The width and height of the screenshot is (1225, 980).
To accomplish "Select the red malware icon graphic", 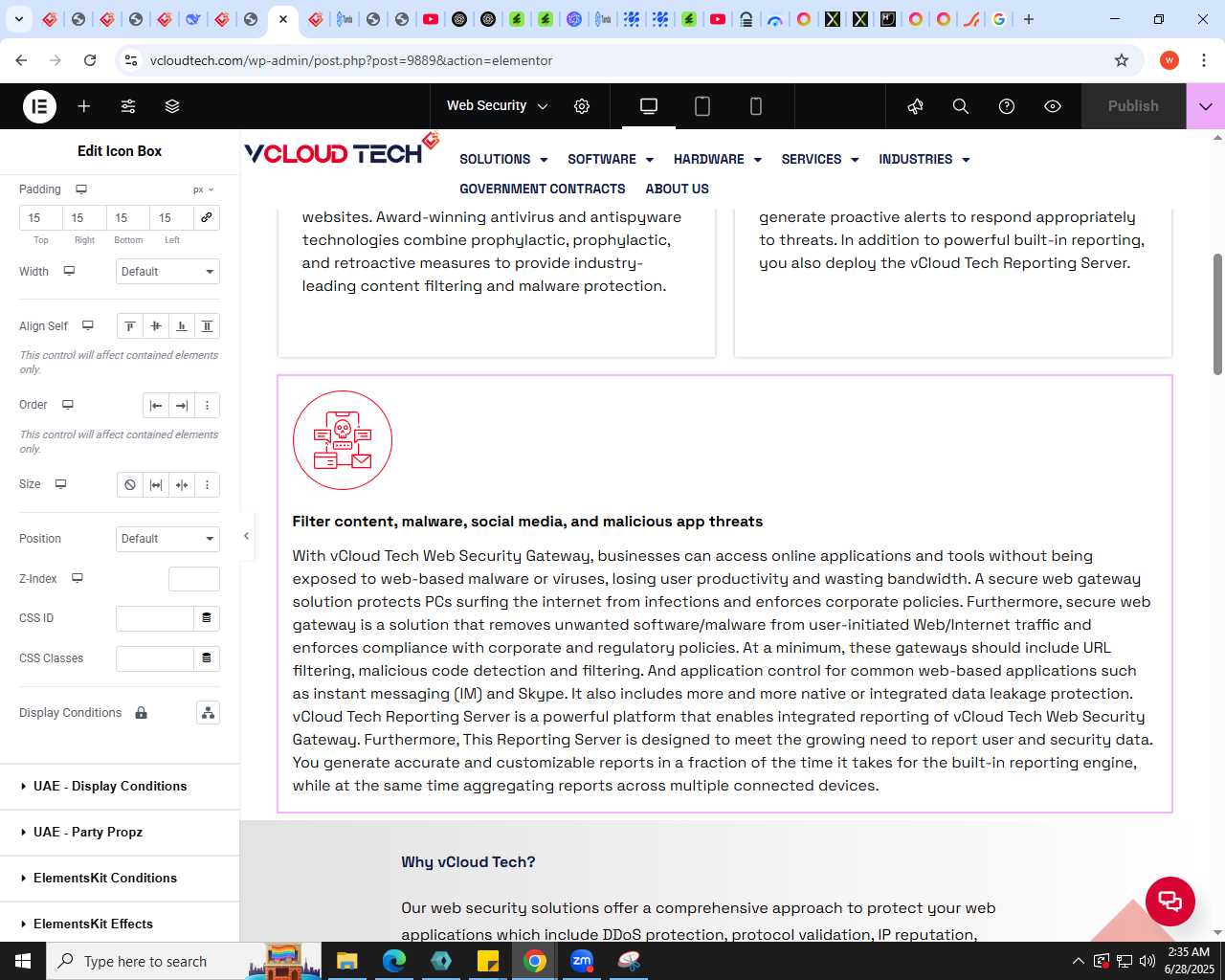I will pyautogui.click(x=343, y=440).
